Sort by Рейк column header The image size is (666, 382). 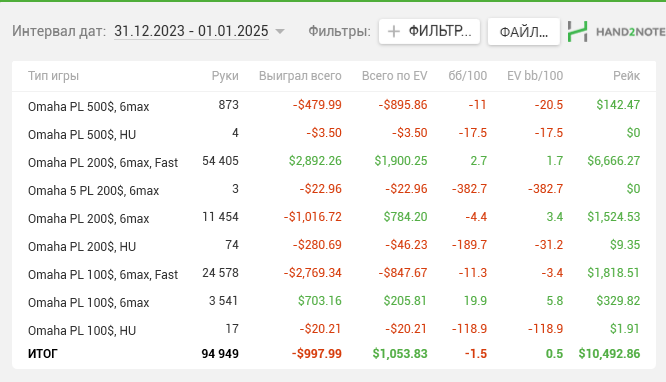[626, 76]
